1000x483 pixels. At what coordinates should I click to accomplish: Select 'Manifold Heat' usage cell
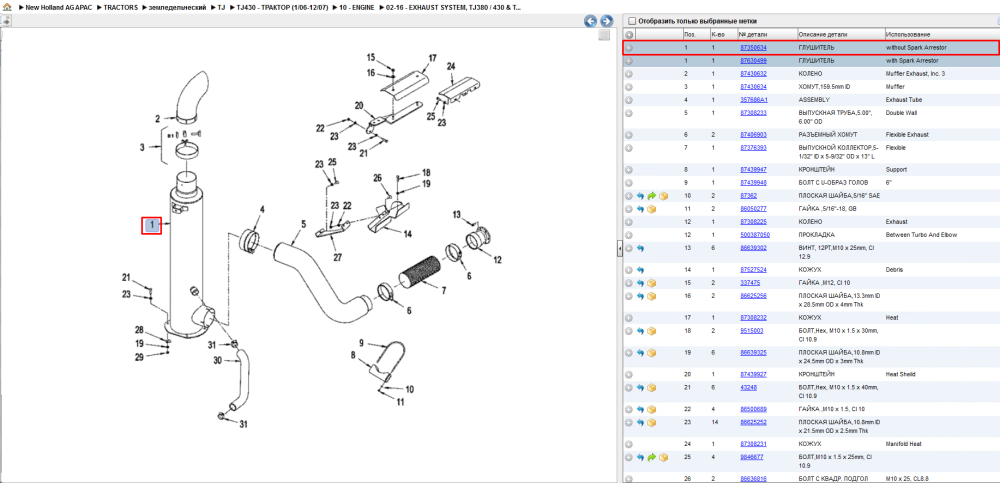904,444
